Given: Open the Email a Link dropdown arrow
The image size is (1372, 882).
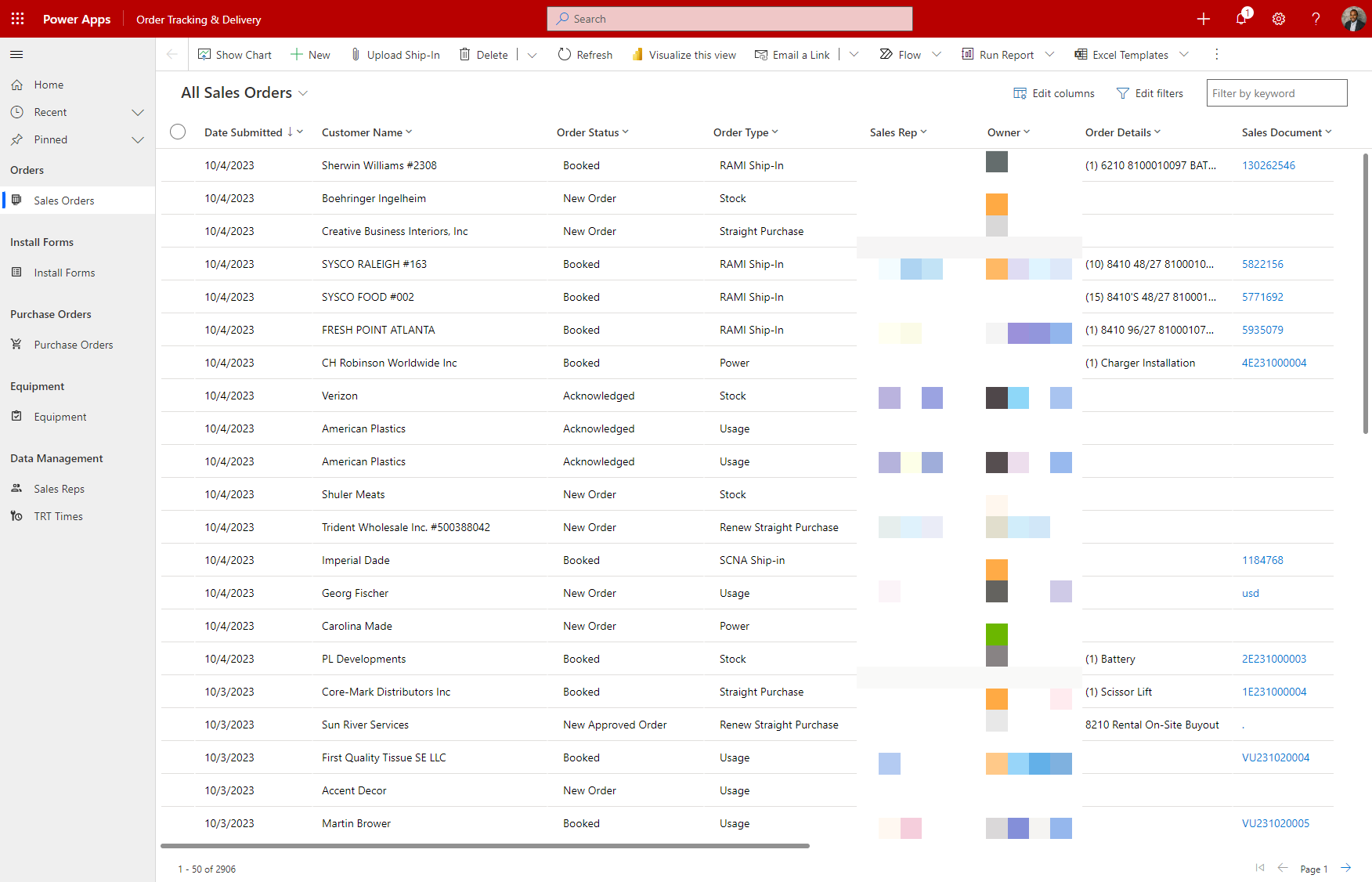Looking at the screenshot, I should (x=854, y=55).
